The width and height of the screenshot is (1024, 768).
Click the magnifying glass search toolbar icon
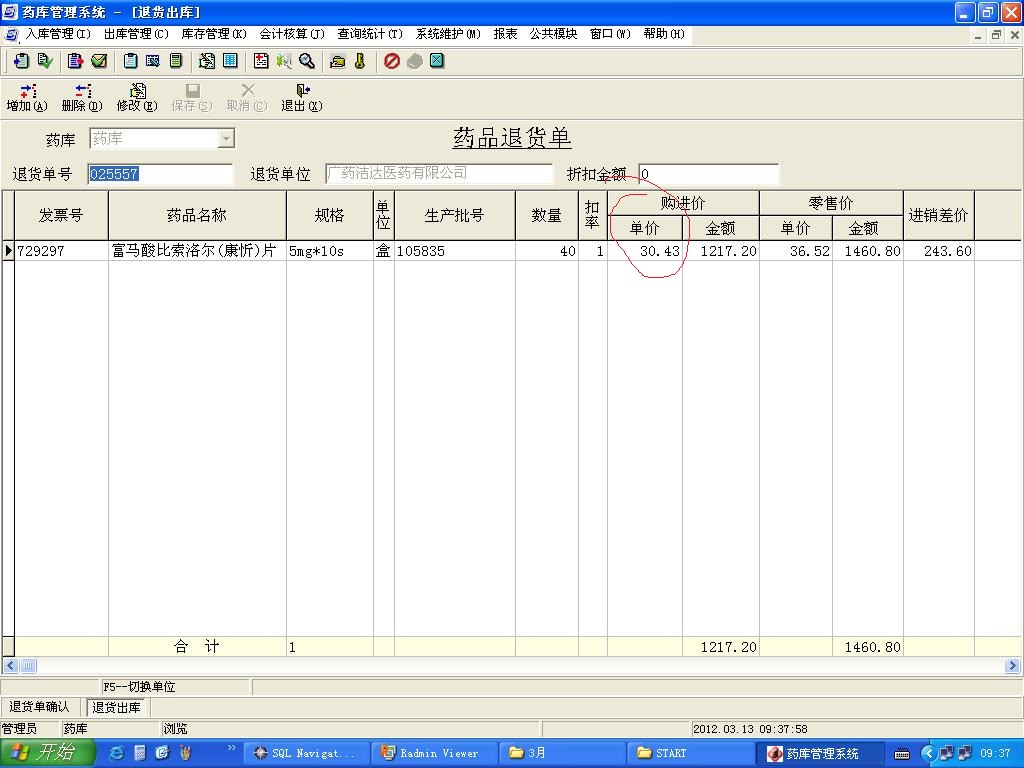[307, 61]
